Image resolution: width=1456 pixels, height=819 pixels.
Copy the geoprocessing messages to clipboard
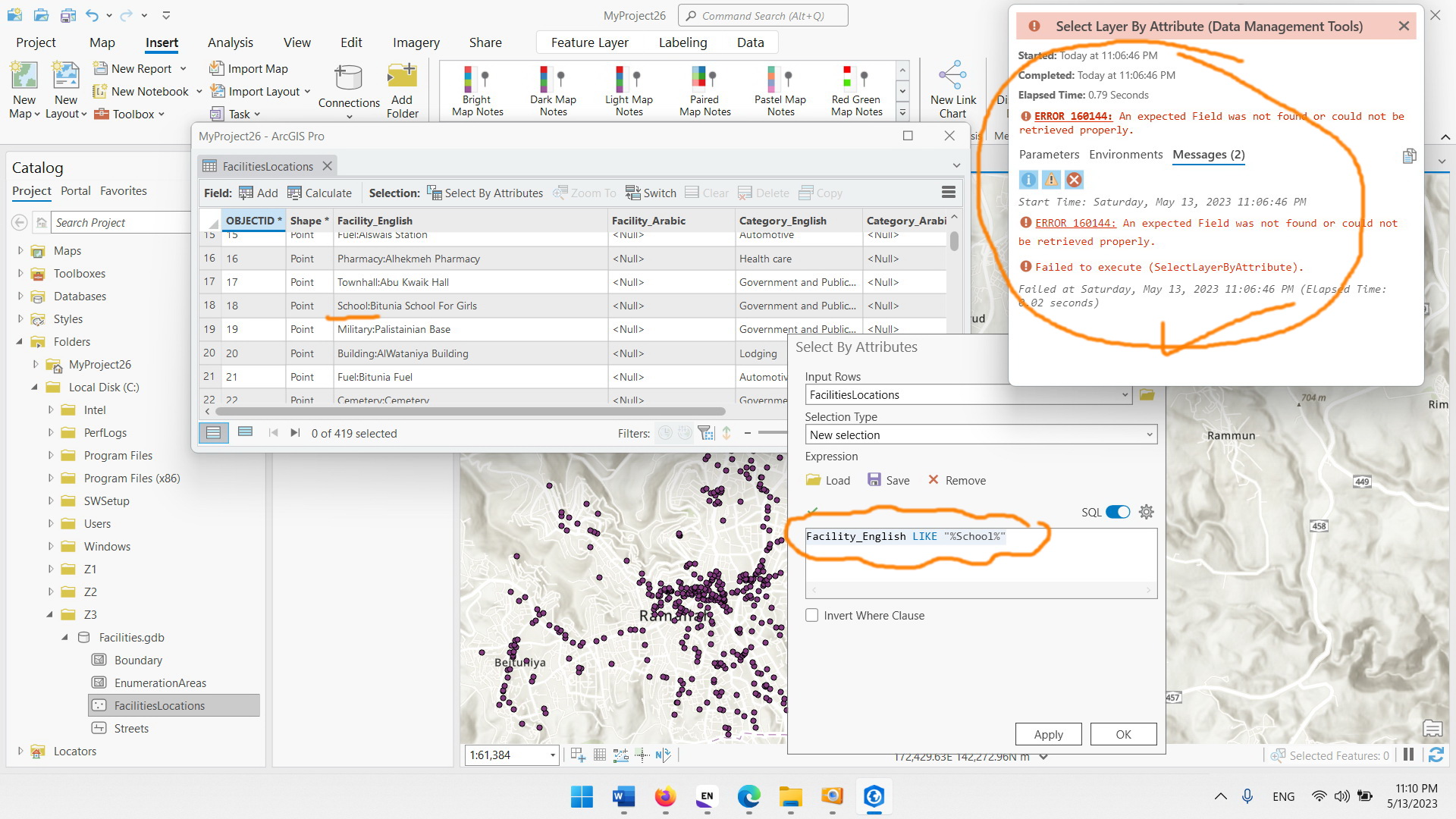click(x=1410, y=155)
